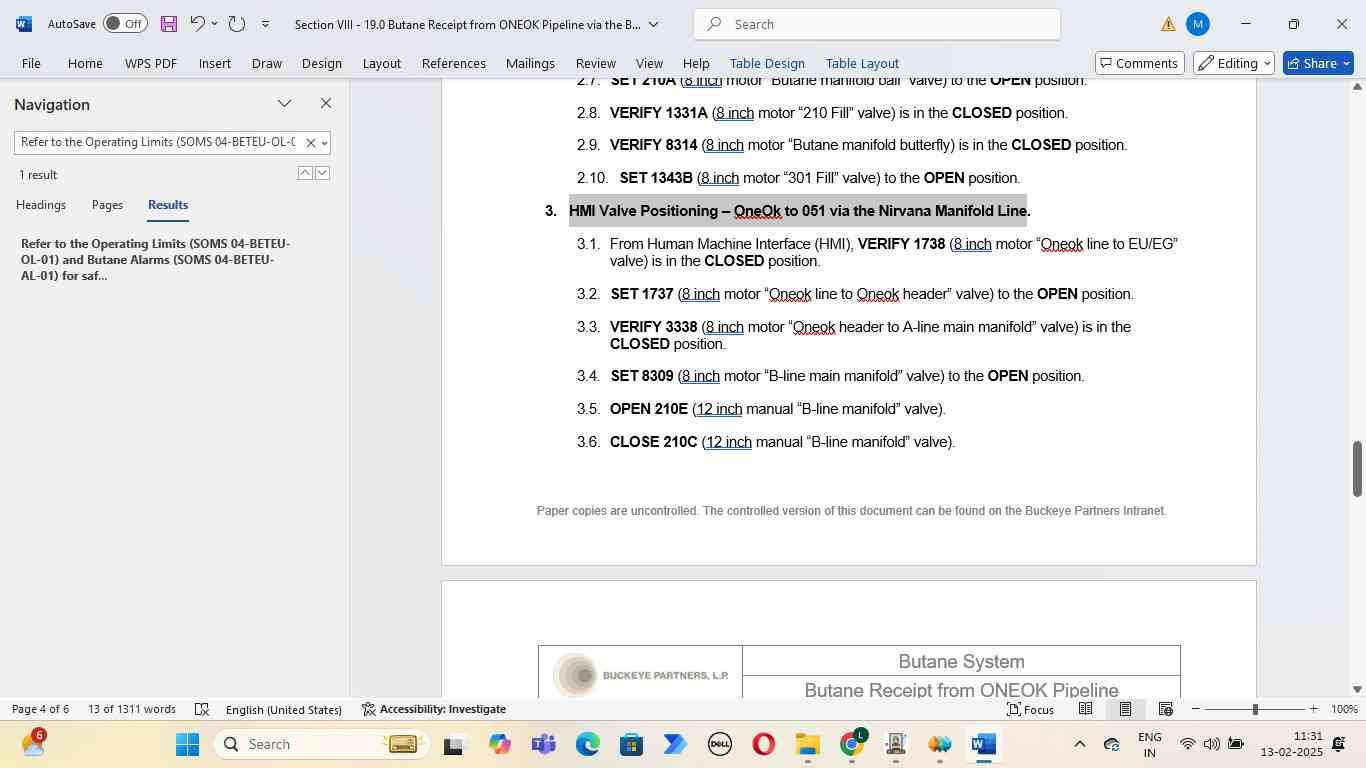The height and width of the screenshot is (768, 1366).
Task: Select the Results tab in Navigation
Action: [168, 204]
